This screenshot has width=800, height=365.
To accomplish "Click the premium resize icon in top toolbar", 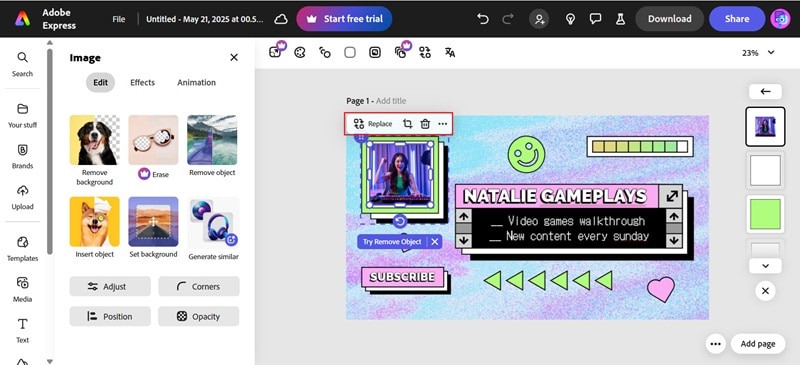I will (x=276, y=52).
